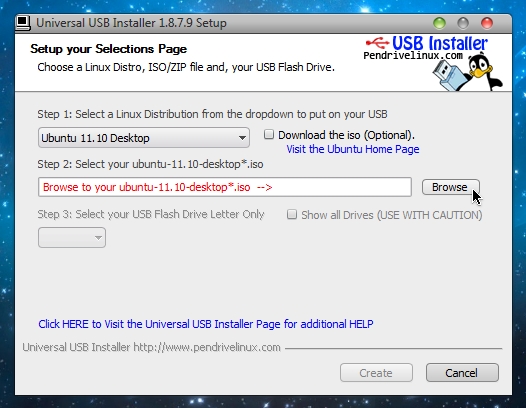
Task: Click the Browse button
Action: pos(451,187)
